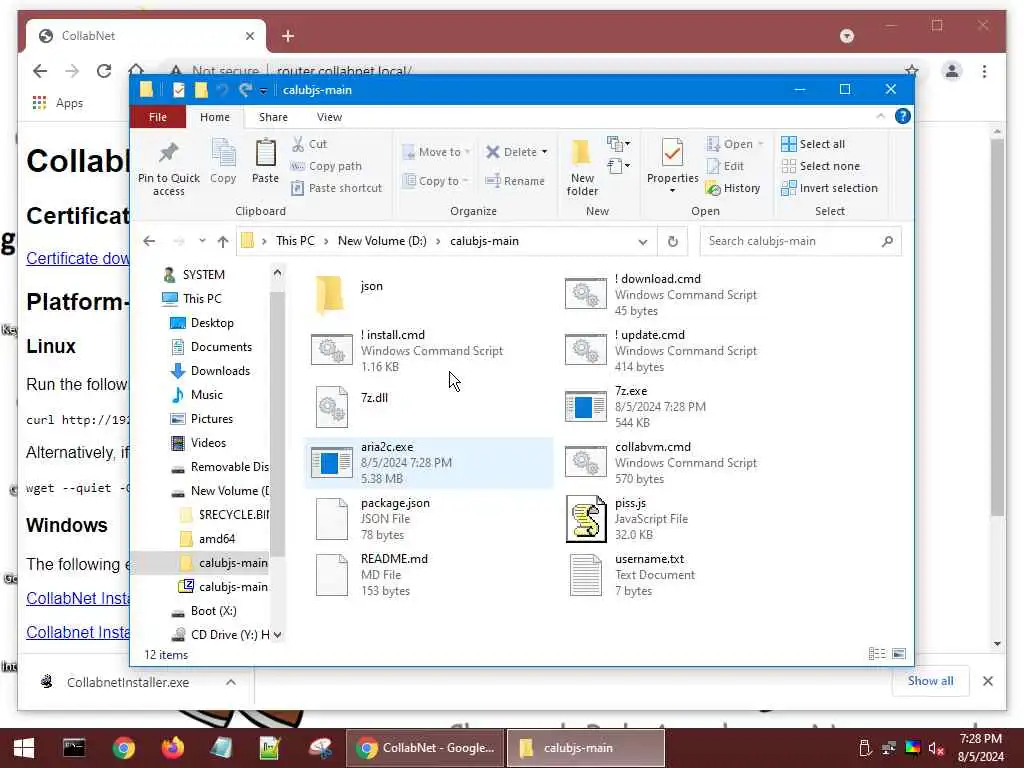Open Properties from ribbon
Screen dimensions: 1024x768
[673, 166]
